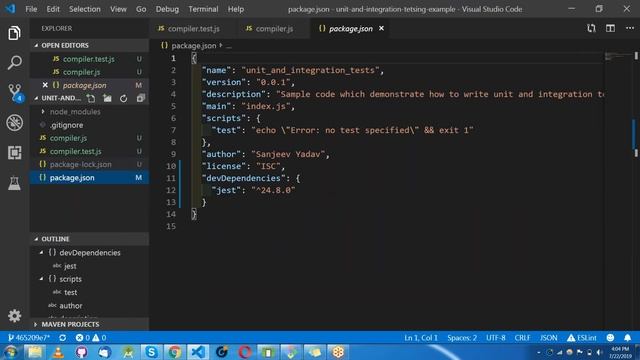The width and height of the screenshot is (640, 360).
Task: Click New Folder icon in explorer header
Action: coord(107,98)
